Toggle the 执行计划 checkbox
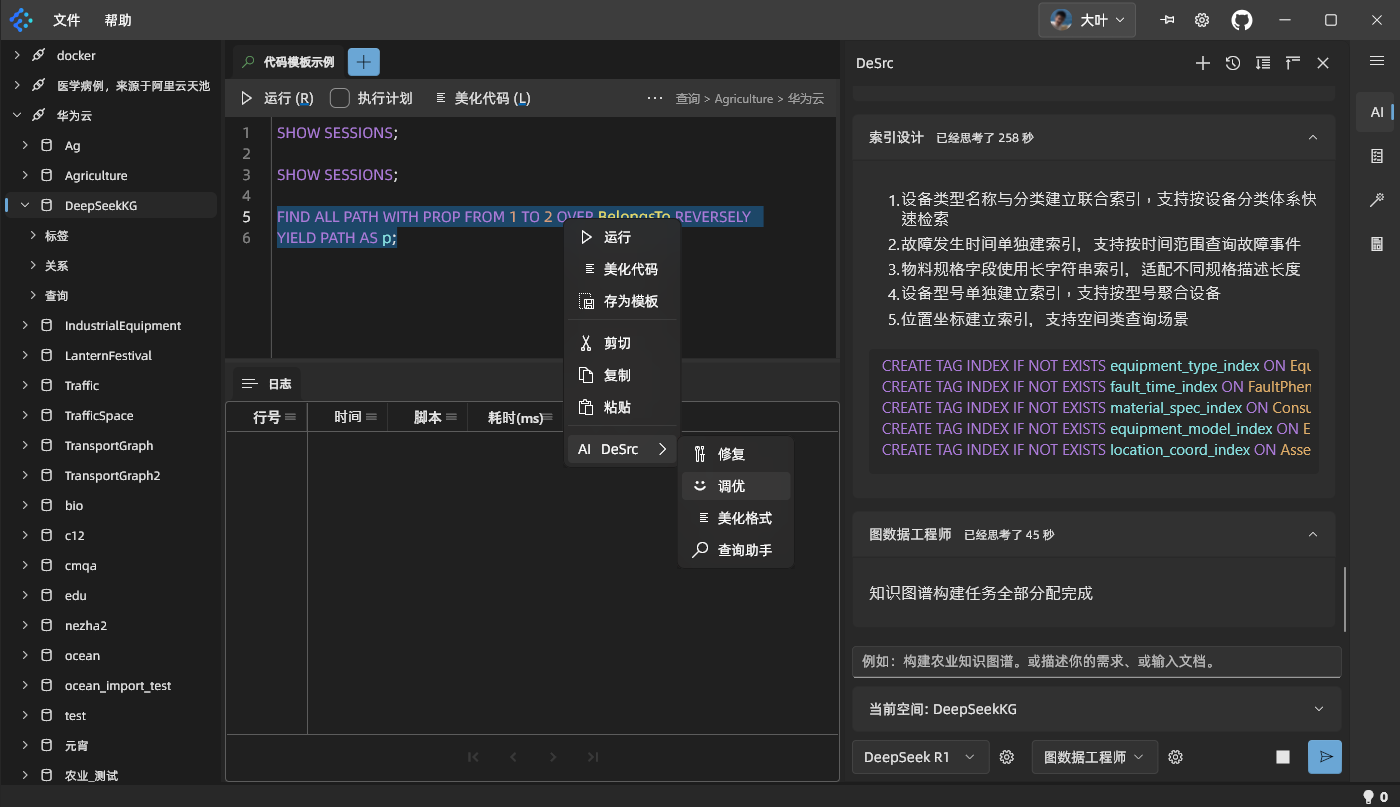 340,98
